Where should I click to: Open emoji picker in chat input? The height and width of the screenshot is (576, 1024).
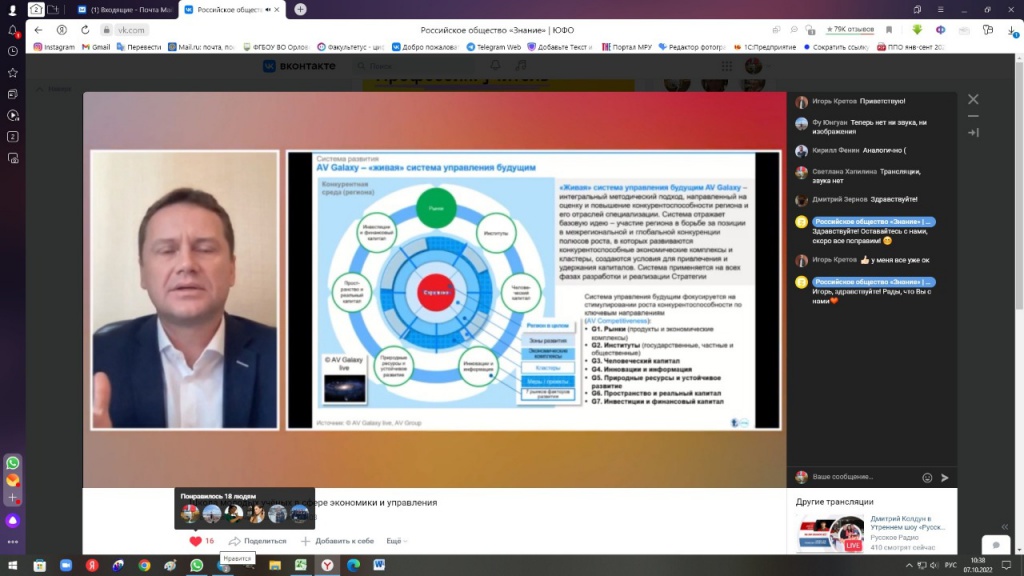click(x=927, y=477)
